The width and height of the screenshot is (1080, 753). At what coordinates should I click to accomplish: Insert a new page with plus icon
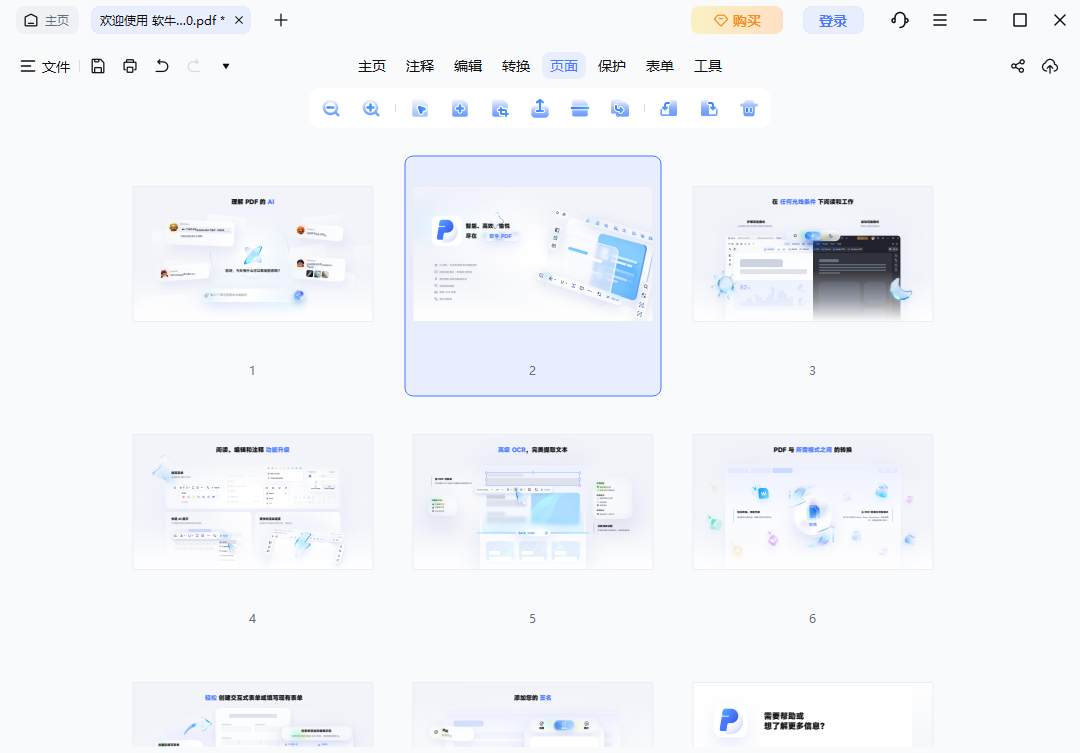point(460,109)
